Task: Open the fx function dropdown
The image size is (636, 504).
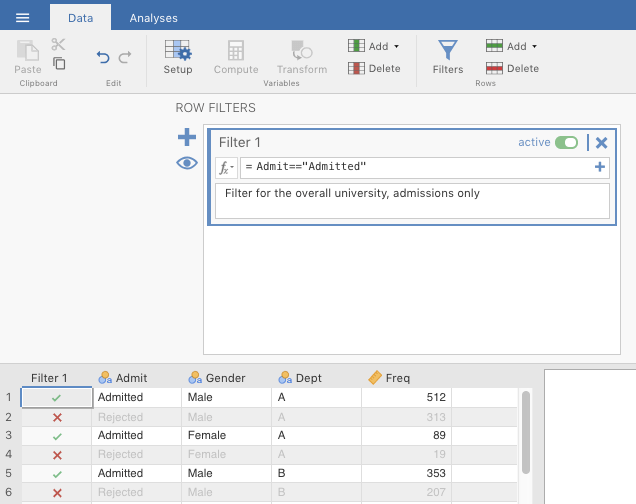Action: coord(226,167)
